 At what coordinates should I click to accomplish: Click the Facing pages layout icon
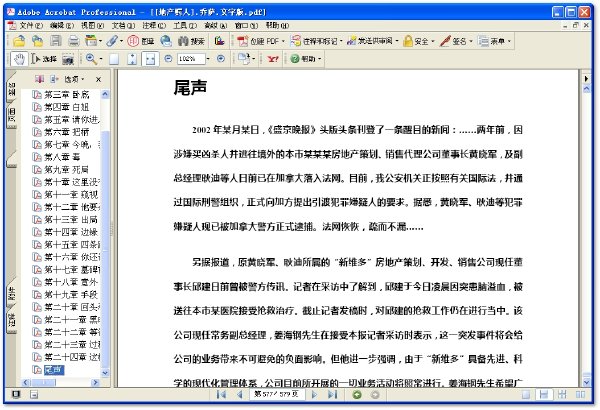tap(580, 394)
